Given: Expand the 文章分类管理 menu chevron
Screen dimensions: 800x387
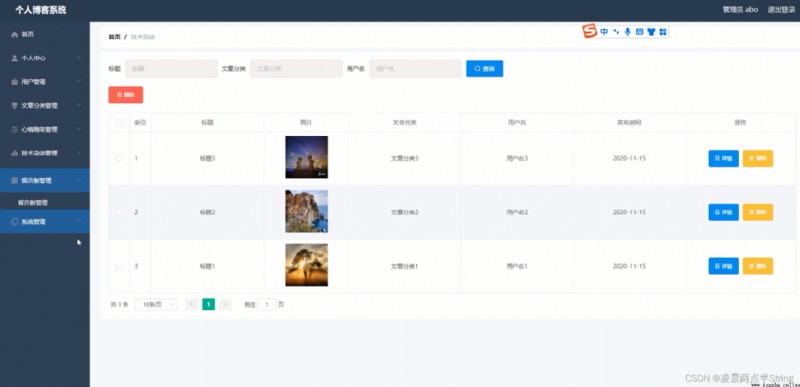Looking at the screenshot, I should tap(79, 106).
